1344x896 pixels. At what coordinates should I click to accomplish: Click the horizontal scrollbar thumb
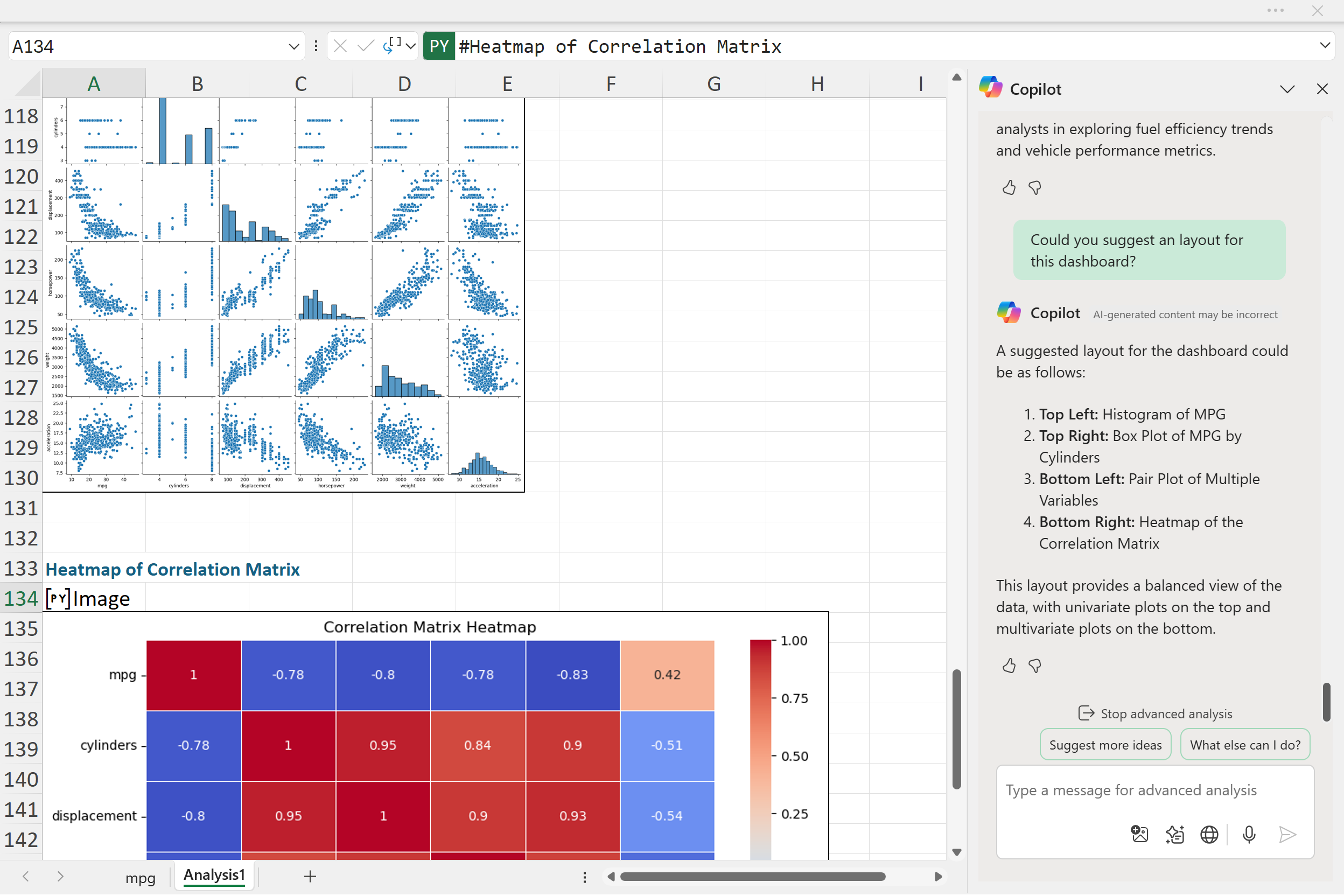pos(752,877)
